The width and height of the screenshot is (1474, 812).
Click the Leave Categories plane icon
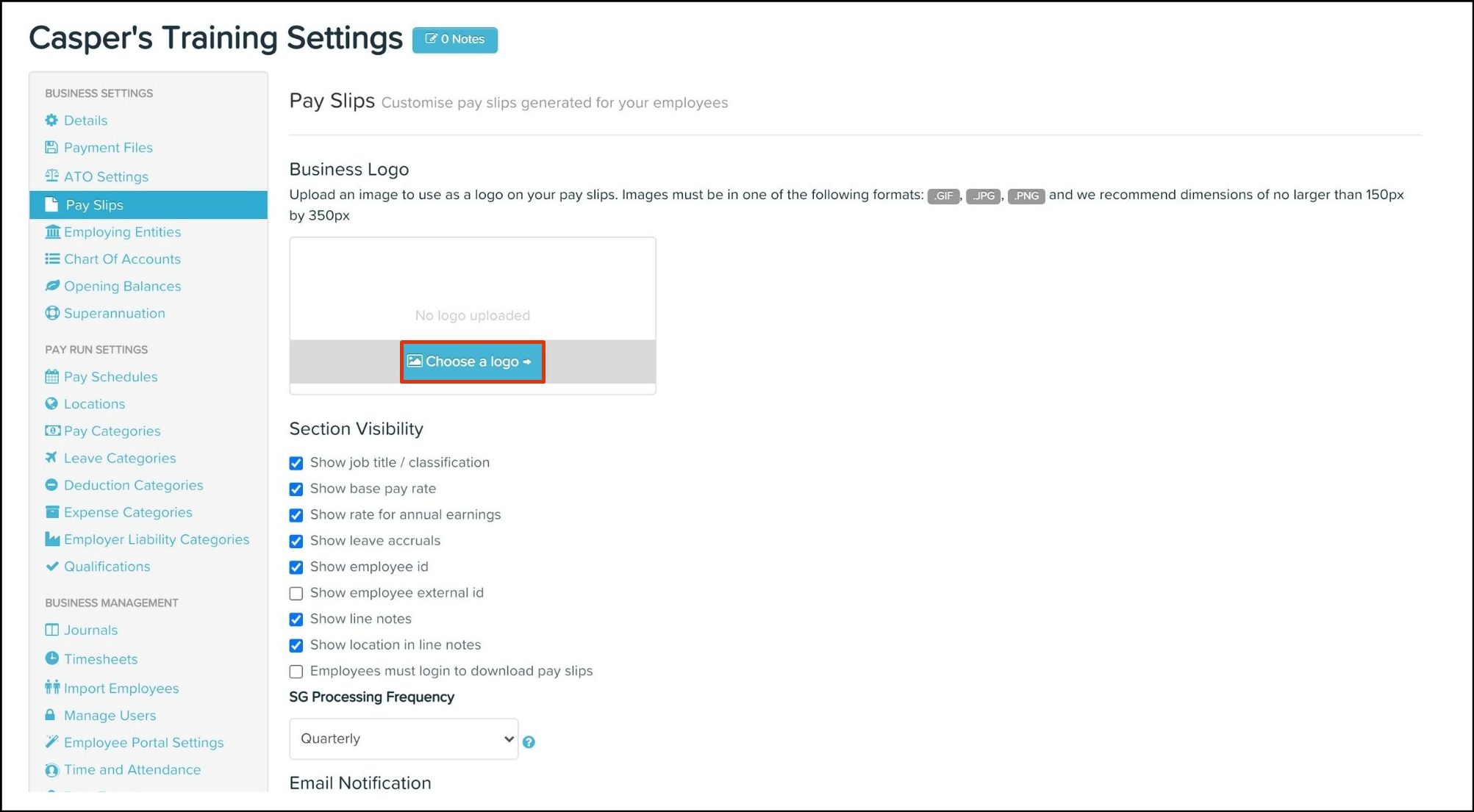(51, 458)
